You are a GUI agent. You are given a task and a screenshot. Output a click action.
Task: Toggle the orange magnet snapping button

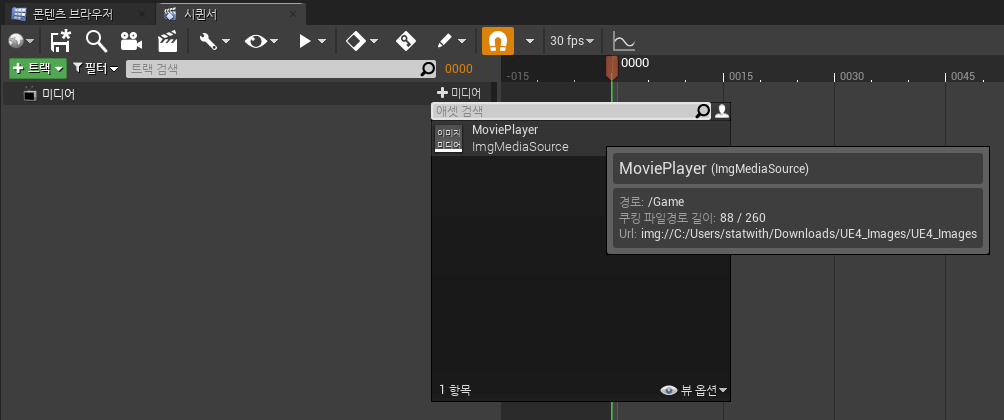498,41
